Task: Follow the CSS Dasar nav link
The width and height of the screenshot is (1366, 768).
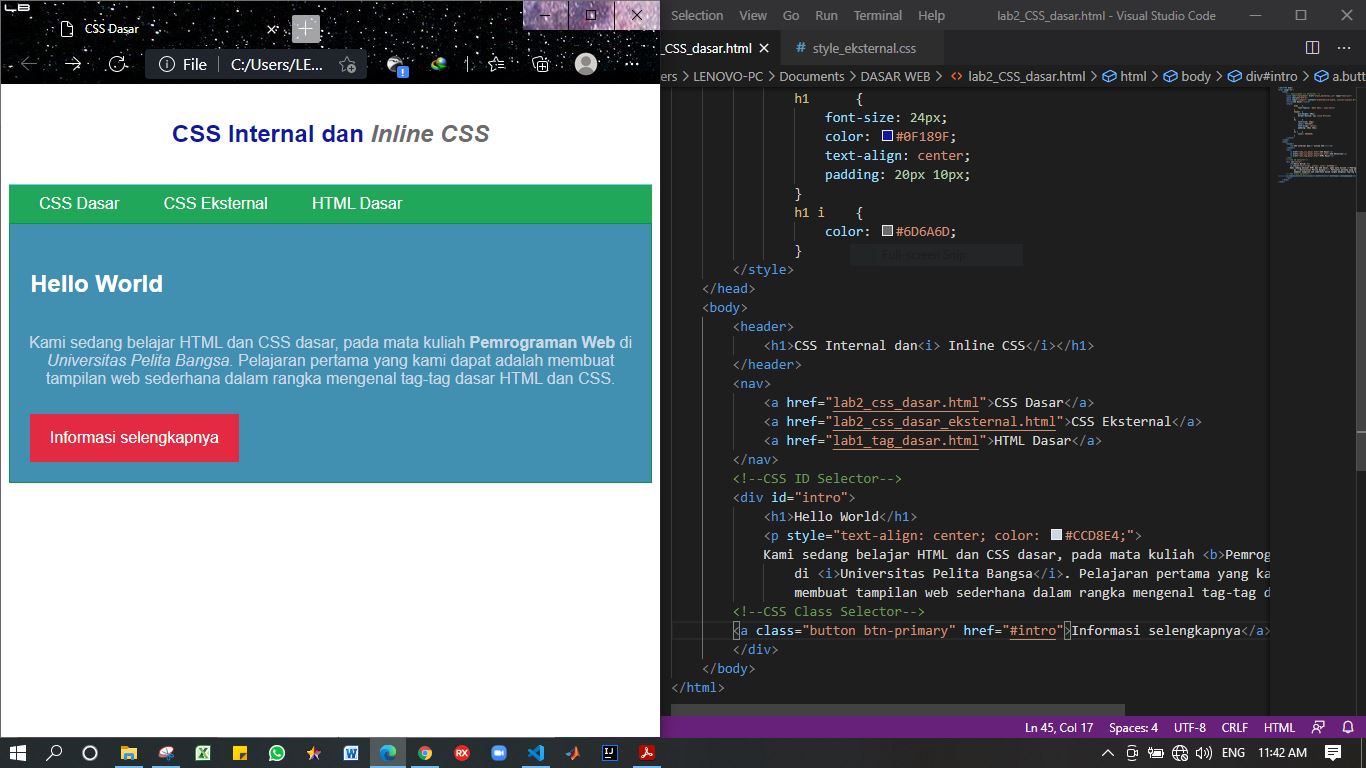Action: tap(79, 203)
